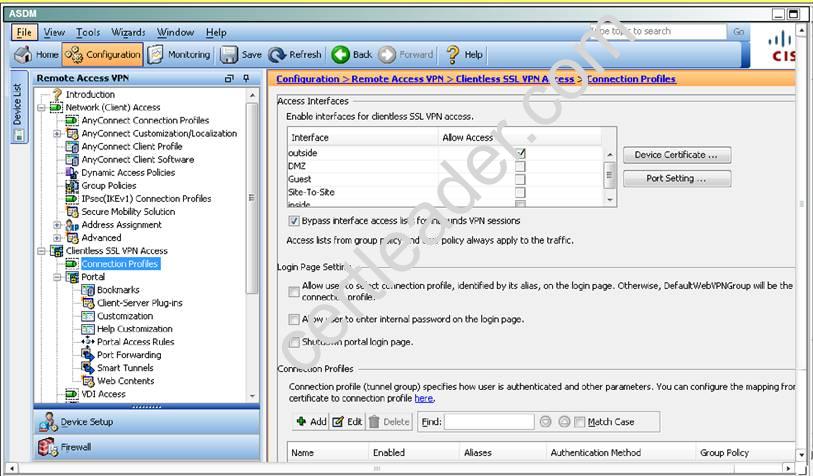The image size is (813, 476).
Task: Open the Wizards menu
Action: click(x=128, y=33)
